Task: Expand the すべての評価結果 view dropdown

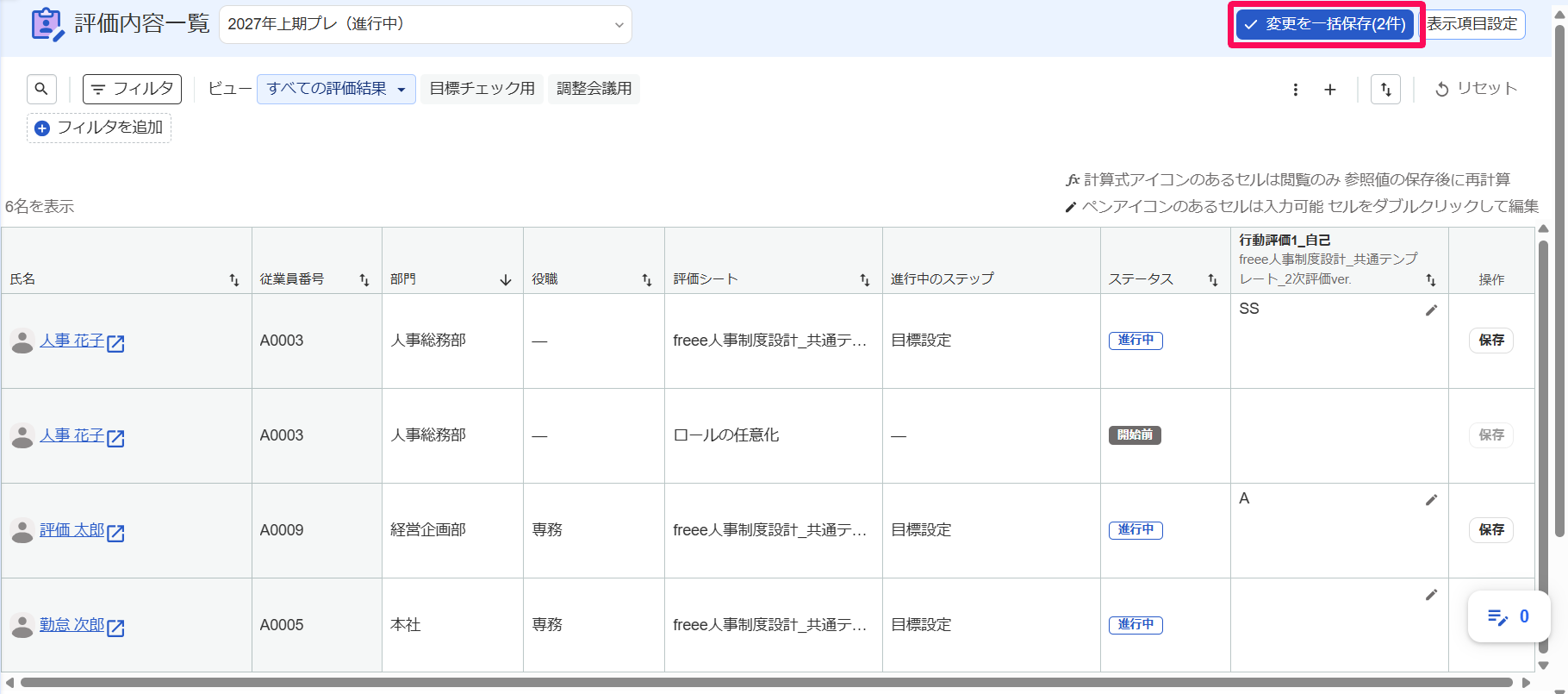Action: click(x=336, y=89)
